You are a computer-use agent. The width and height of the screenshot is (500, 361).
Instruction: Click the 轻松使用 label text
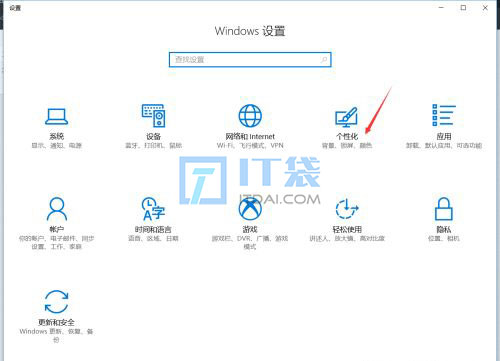pos(347,229)
